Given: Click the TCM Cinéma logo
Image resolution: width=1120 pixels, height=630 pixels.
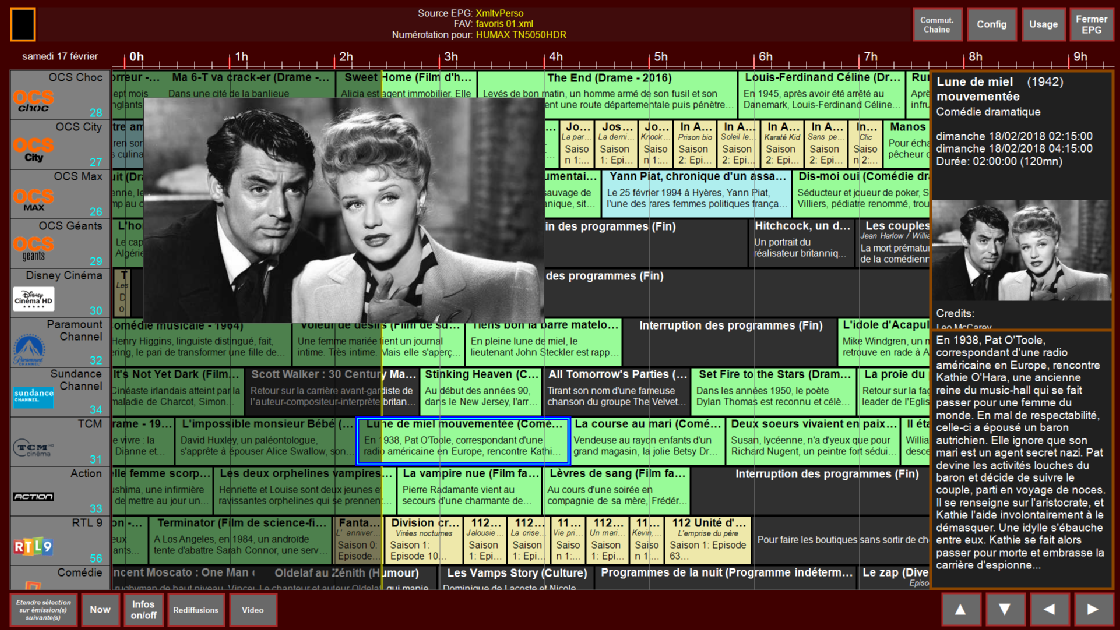Looking at the screenshot, I should click(x=33, y=447).
